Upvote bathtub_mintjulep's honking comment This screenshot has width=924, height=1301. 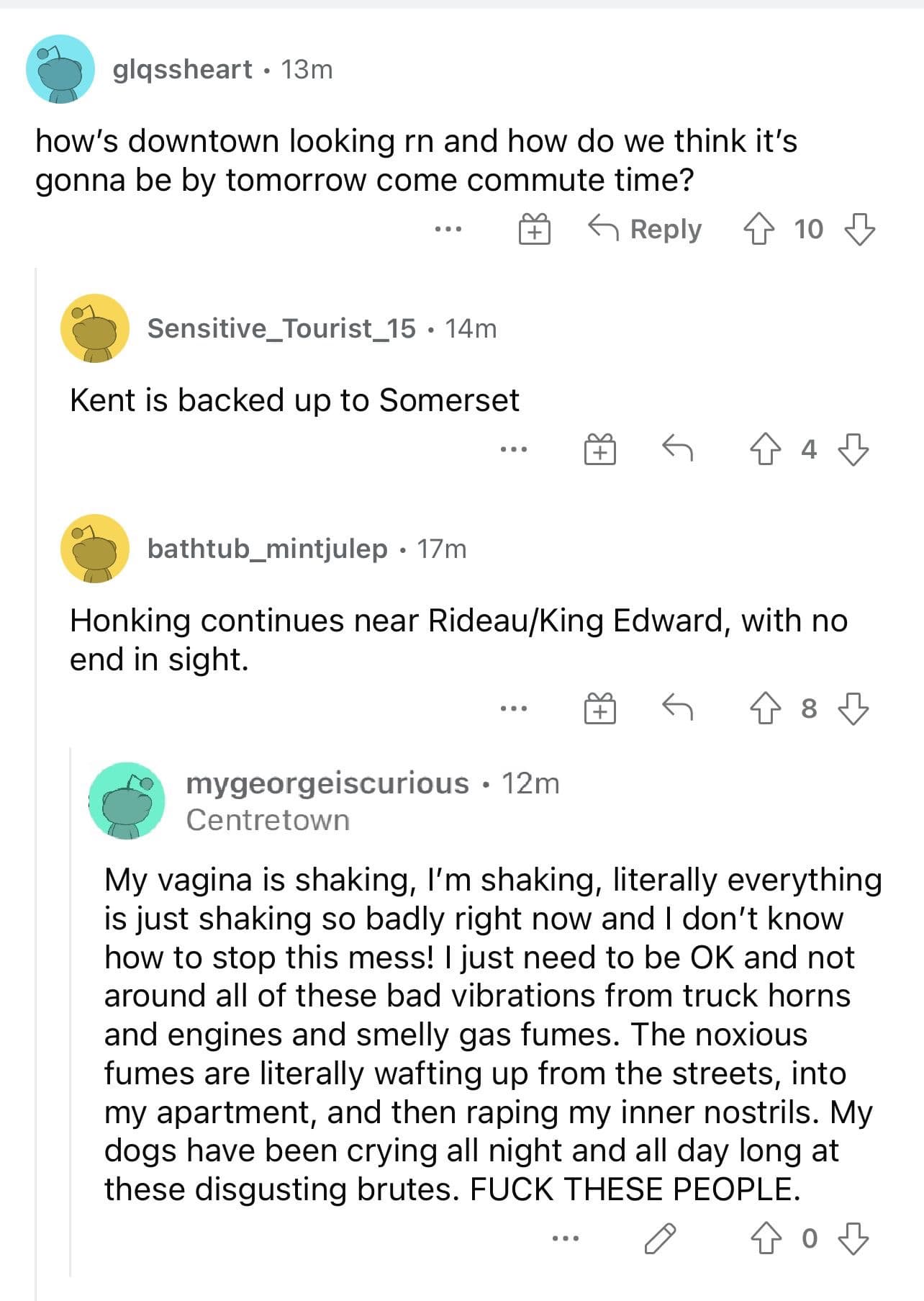pyautogui.click(x=766, y=708)
